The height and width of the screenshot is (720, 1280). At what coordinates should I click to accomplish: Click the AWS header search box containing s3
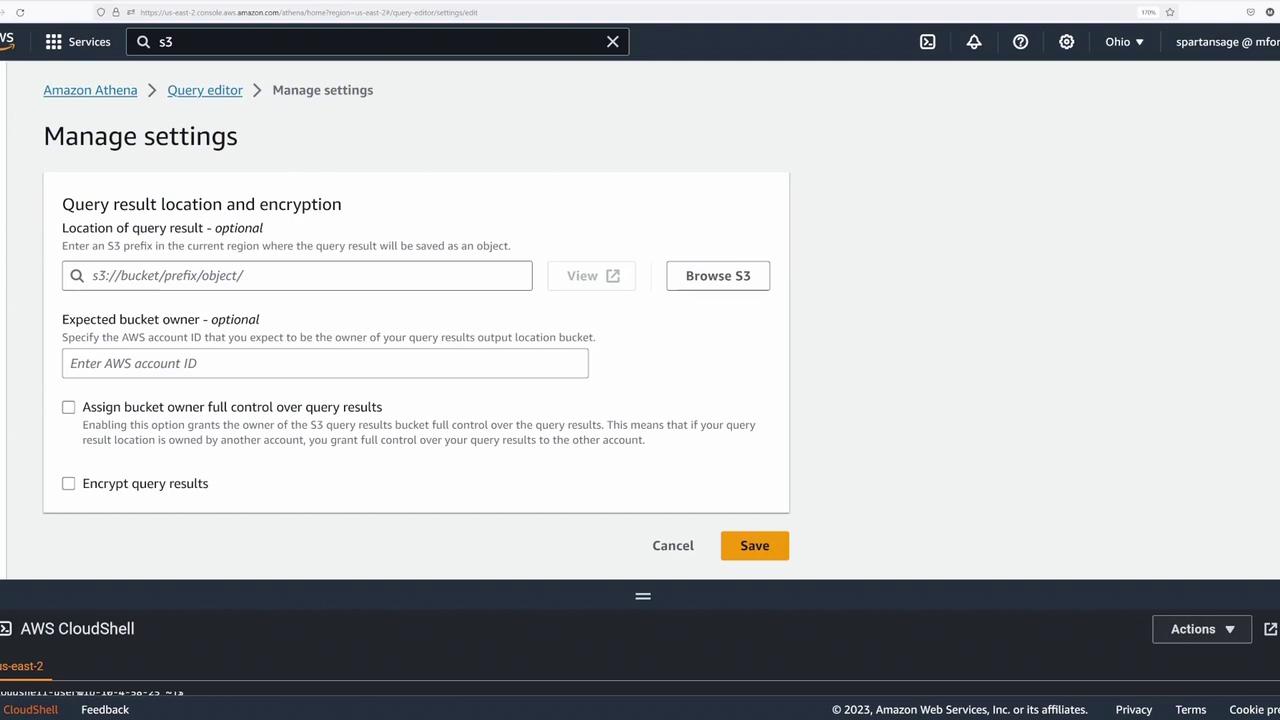click(378, 42)
